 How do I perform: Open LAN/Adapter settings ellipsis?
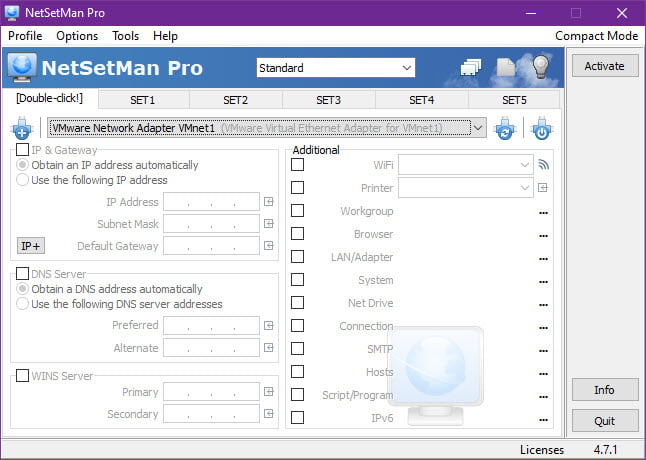click(543, 259)
